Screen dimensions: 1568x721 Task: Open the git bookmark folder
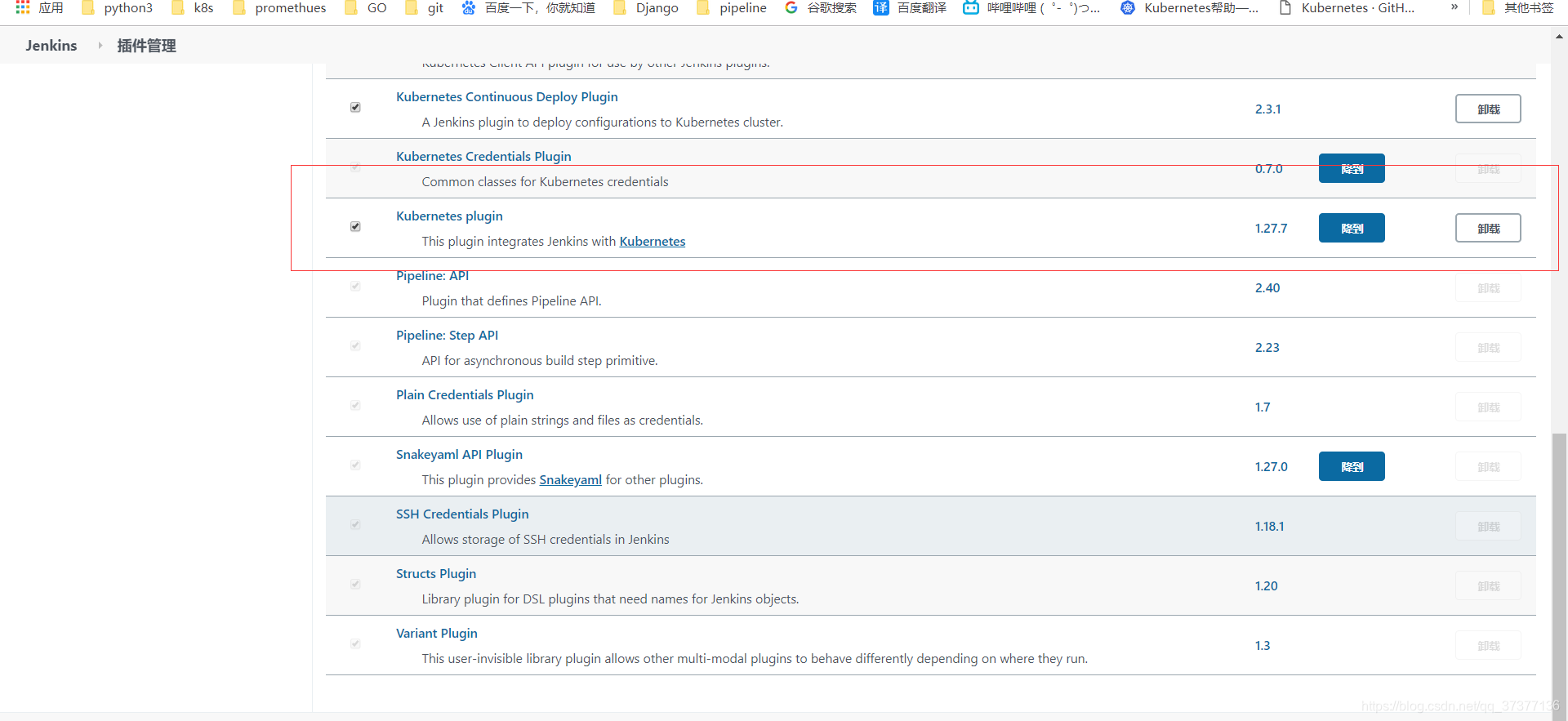point(425,8)
